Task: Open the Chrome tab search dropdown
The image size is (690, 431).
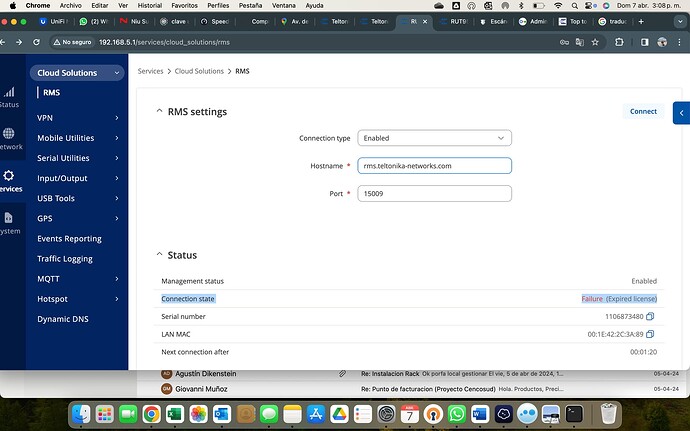Action: tap(680, 21)
